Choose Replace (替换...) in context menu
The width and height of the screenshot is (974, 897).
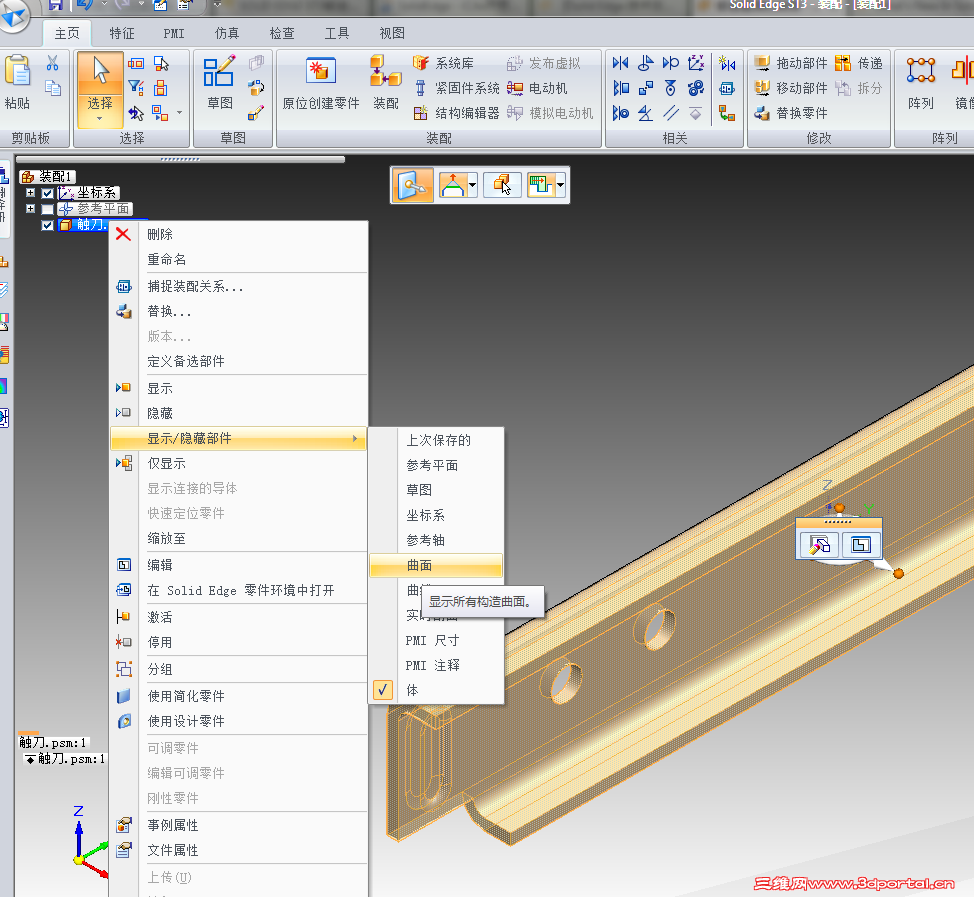(x=238, y=311)
